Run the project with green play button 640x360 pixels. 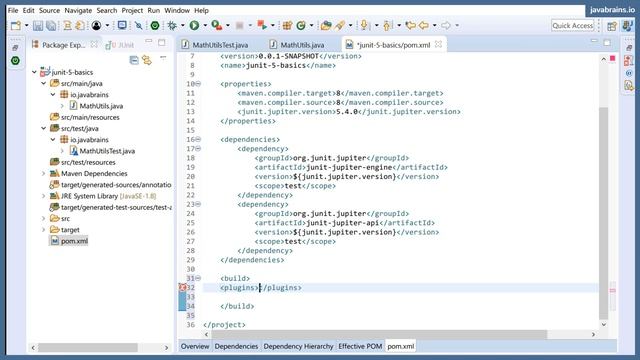pyautogui.click(x=194, y=26)
